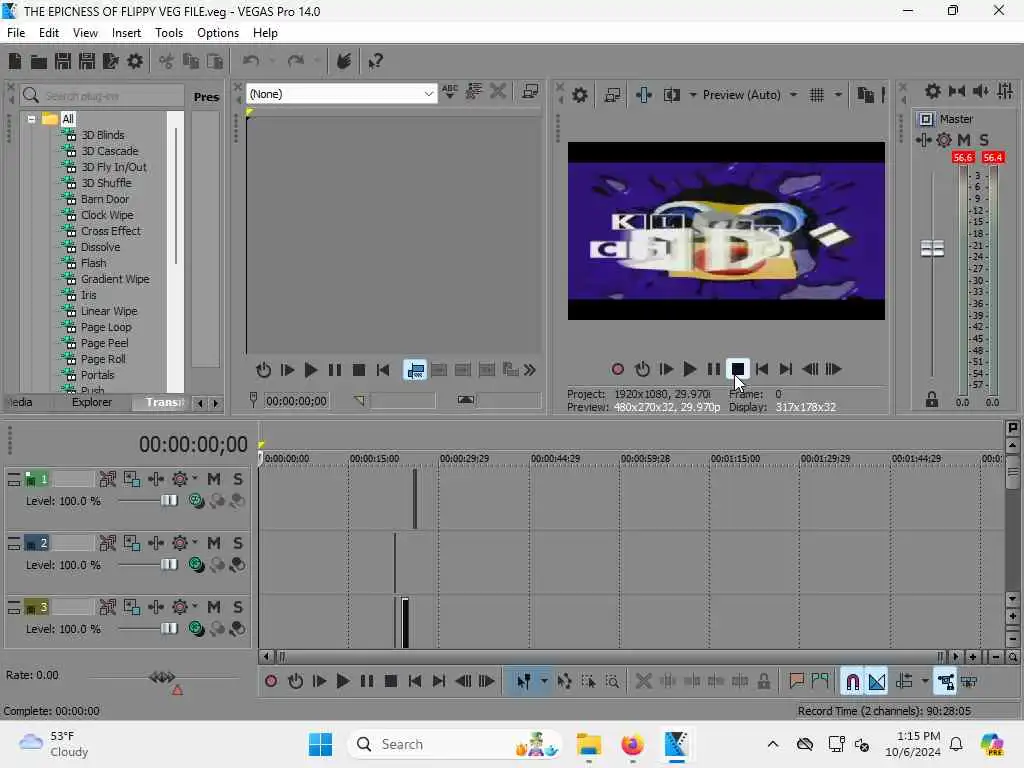Click the Master volume fader handle
This screenshot has width=1024, height=768.
932,249
